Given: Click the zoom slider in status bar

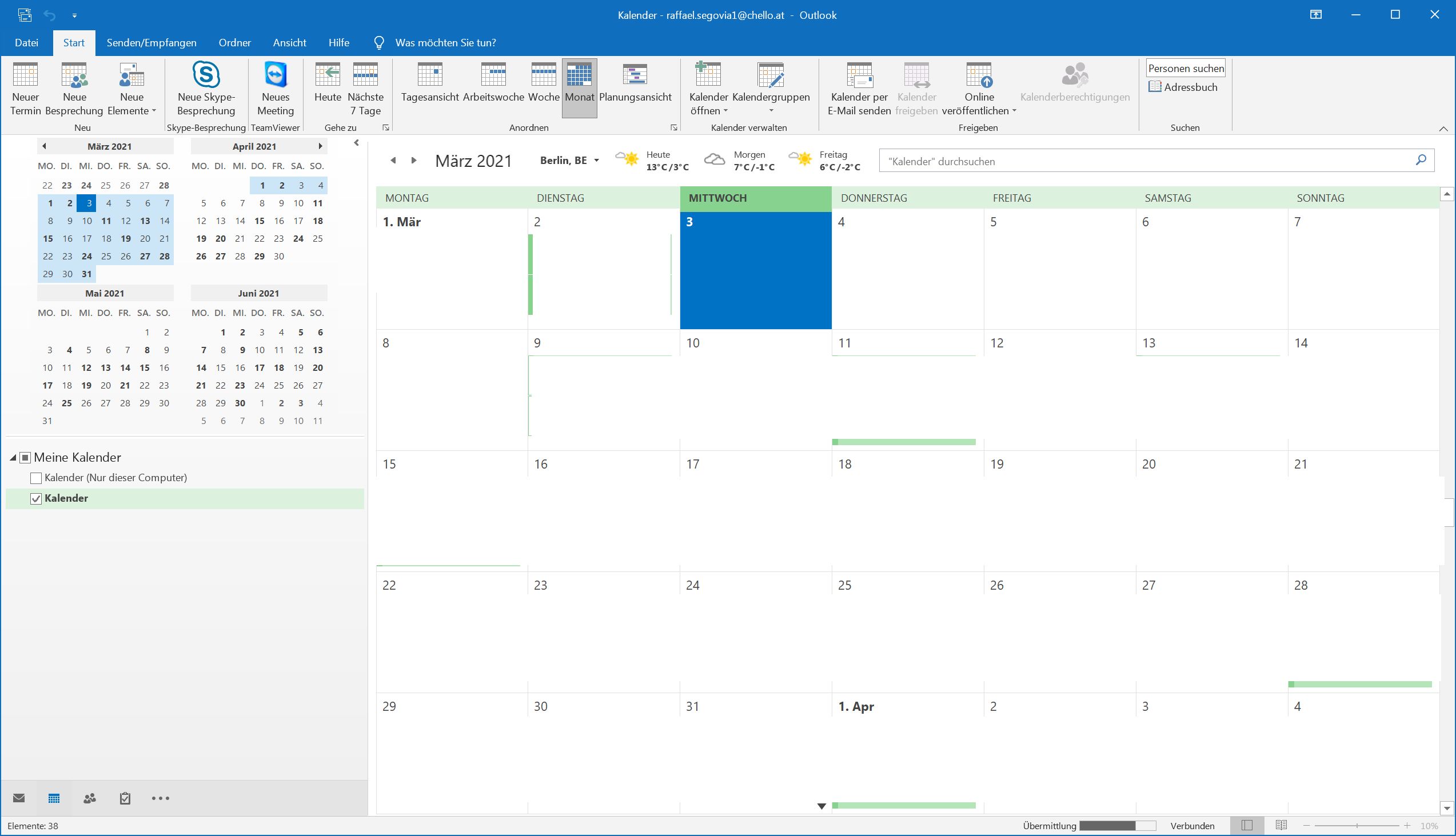Looking at the screenshot, I should [1357, 826].
